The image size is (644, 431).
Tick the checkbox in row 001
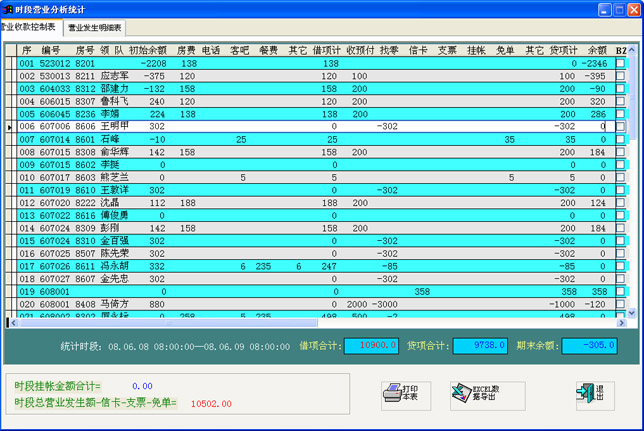click(620, 63)
